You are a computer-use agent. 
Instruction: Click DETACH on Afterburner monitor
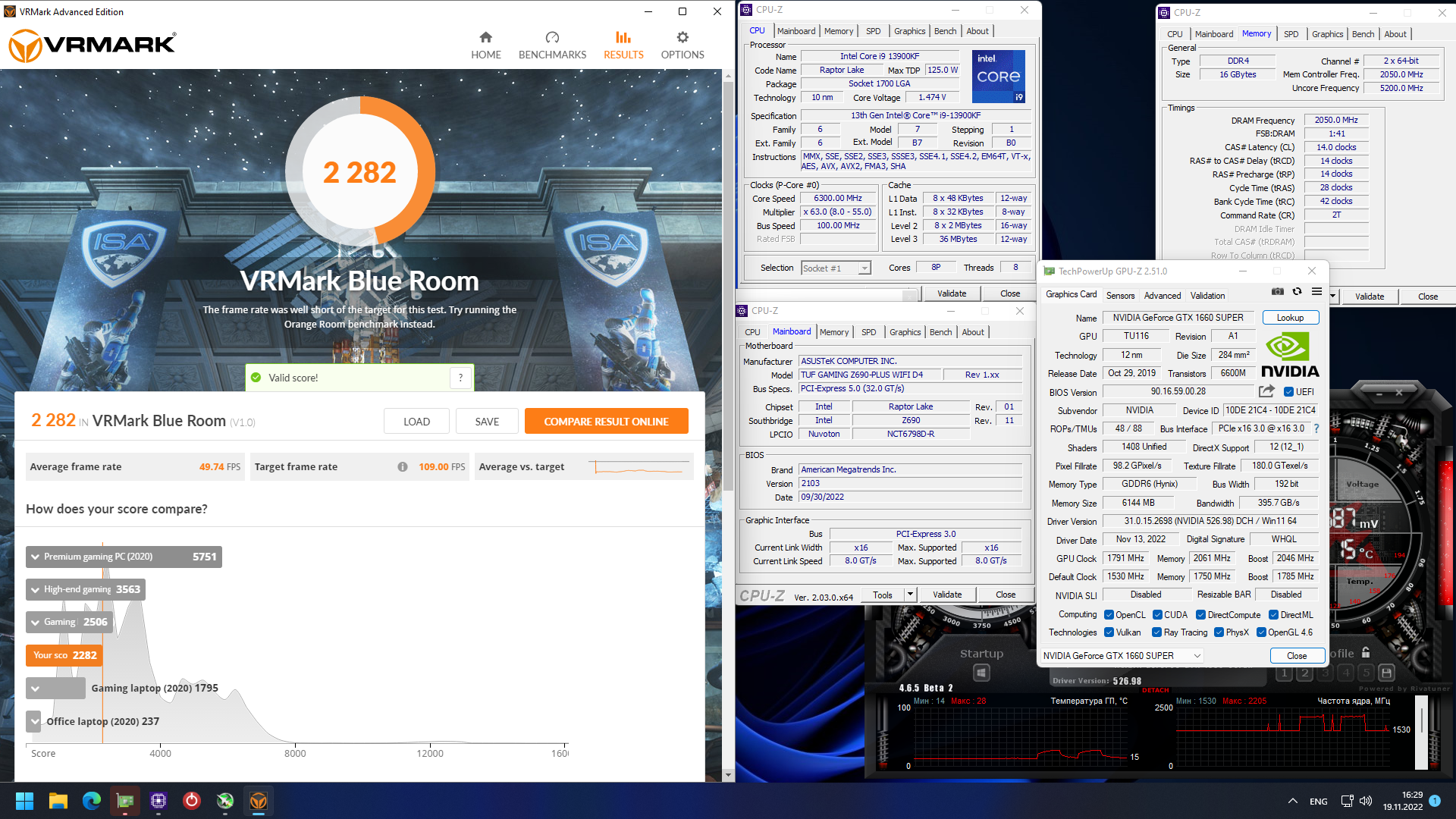(1156, 690)
